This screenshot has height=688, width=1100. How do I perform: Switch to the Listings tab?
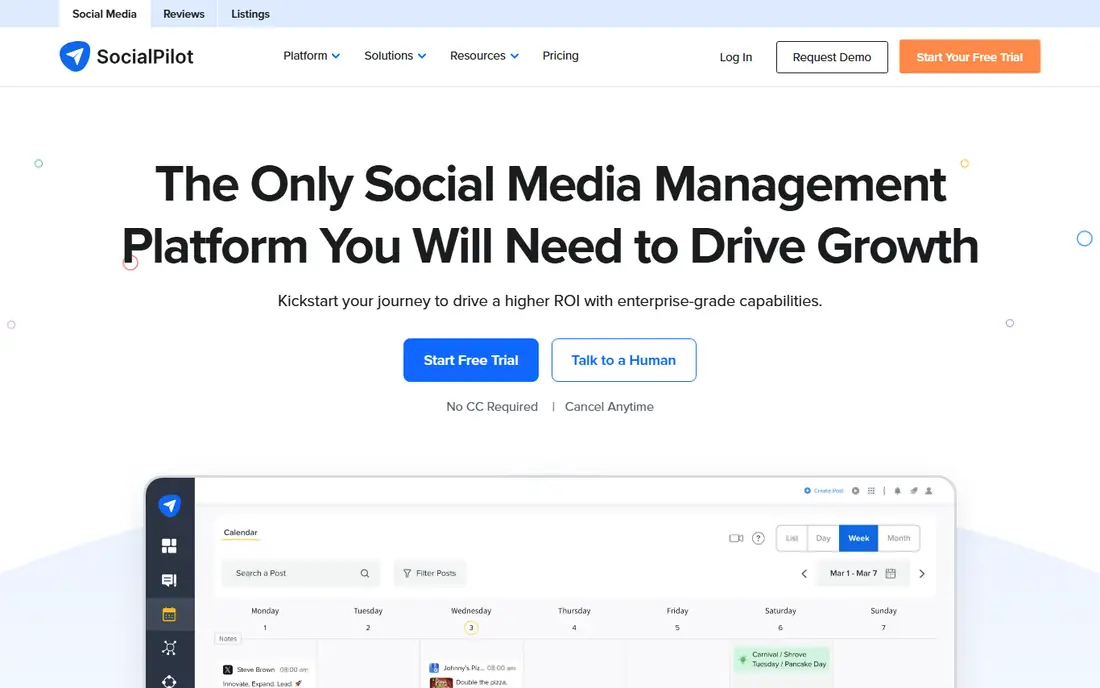point(250,14)
